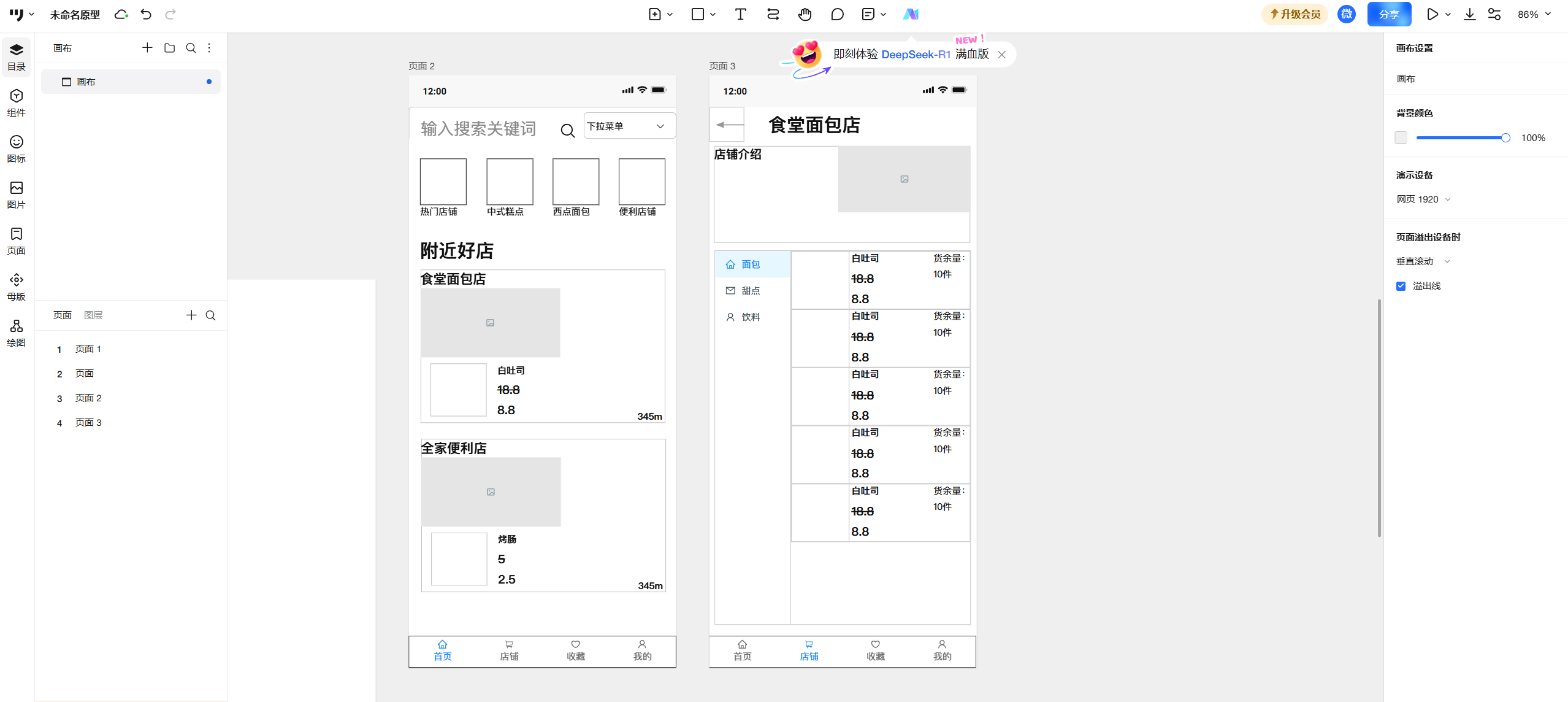The image size is (1568, 702).
Task: Click the 分享 share button
Action: point(1388,14)
